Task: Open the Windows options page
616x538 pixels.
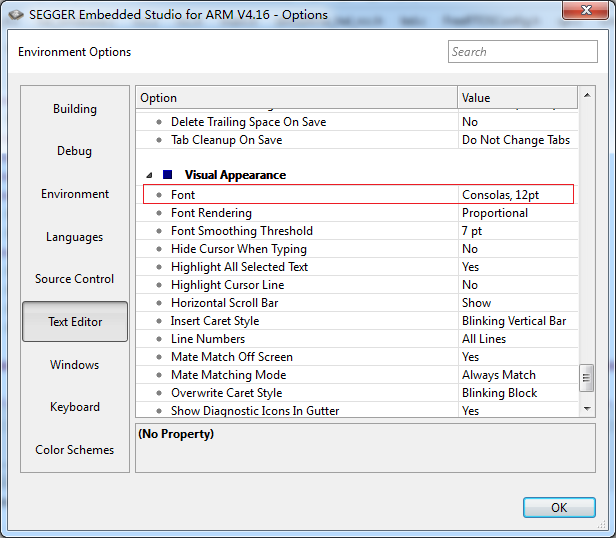Action: [x=75, y=365]
